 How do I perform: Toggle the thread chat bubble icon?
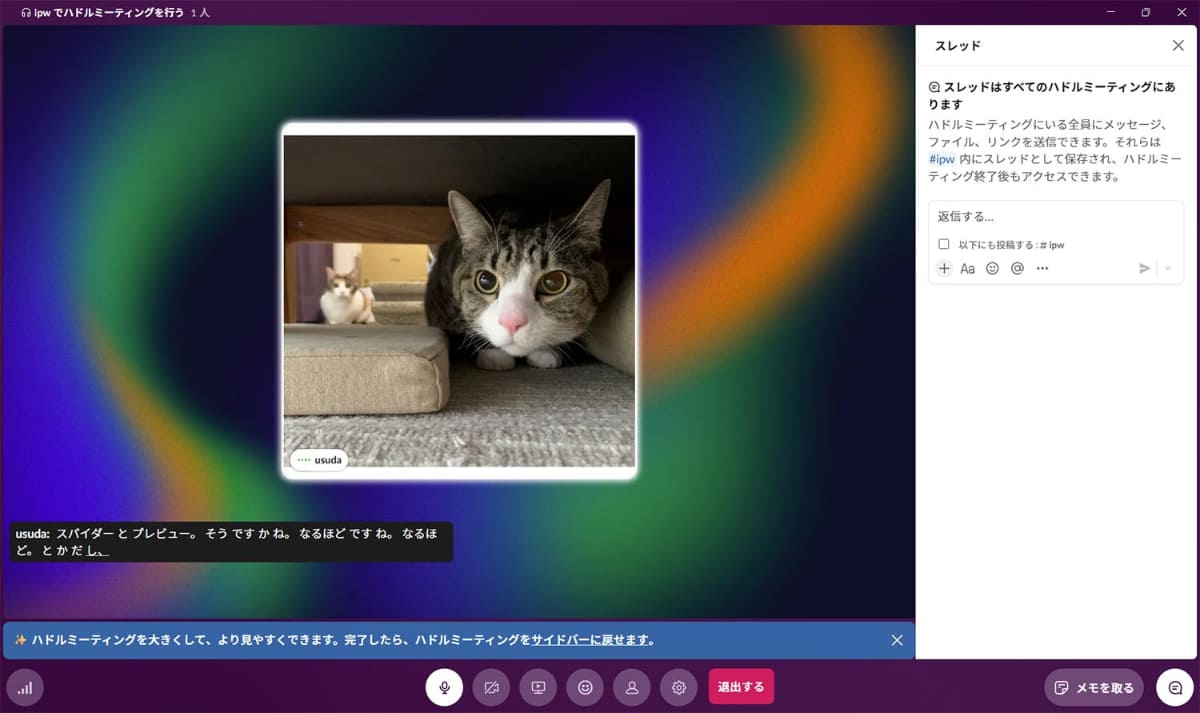[x=1174, y=688]
